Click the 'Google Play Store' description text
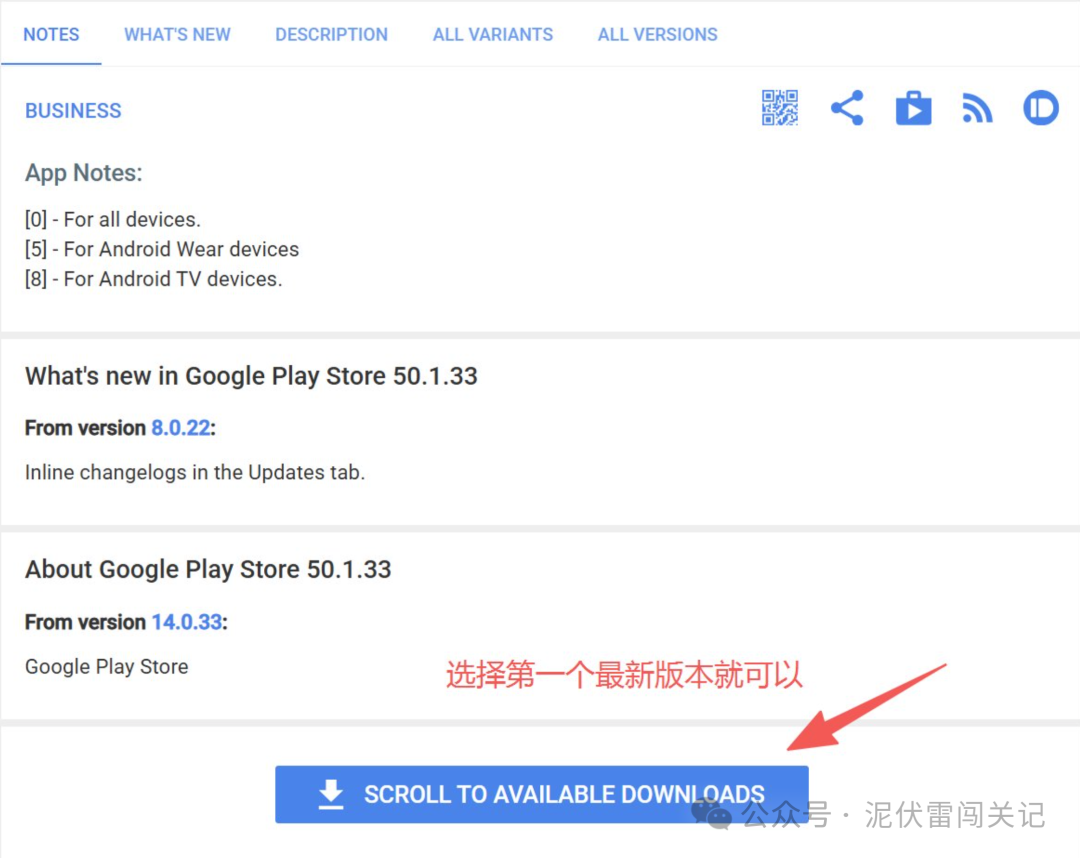The image size is (1080, 858). 107,667
